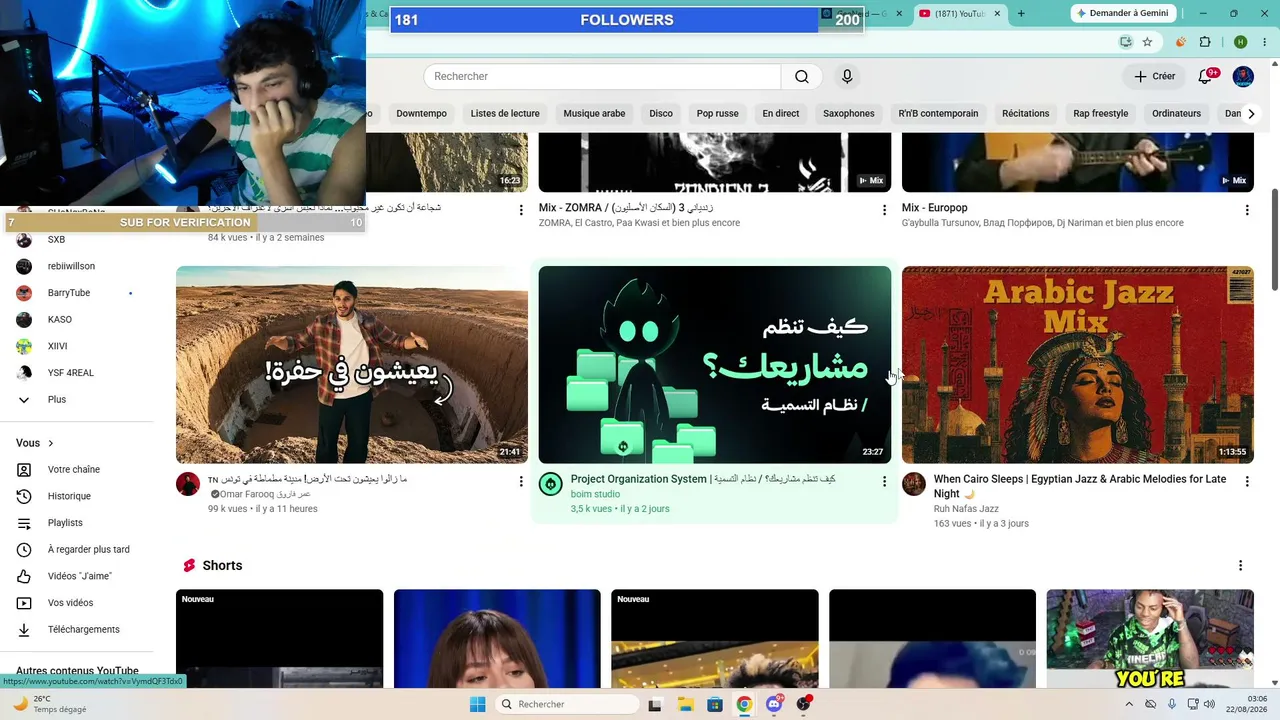This screenshot has width=1280, height=720.
Task: Open boim studio channel avatar
Action: point(551,484)
